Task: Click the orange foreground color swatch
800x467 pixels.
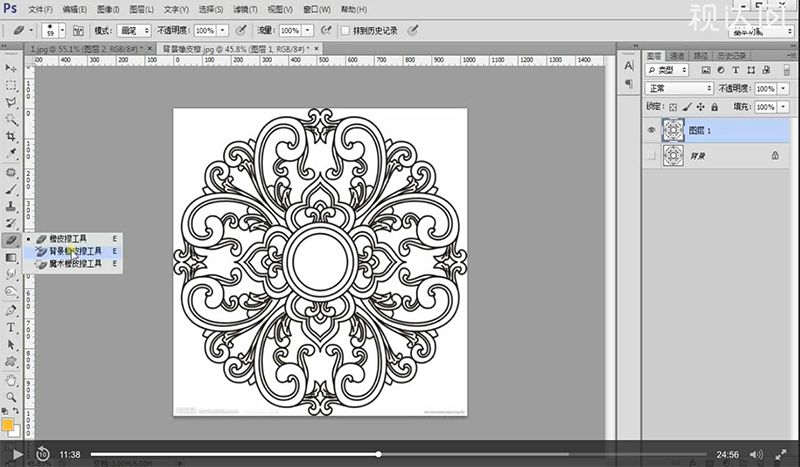Action: pos(7,424)
